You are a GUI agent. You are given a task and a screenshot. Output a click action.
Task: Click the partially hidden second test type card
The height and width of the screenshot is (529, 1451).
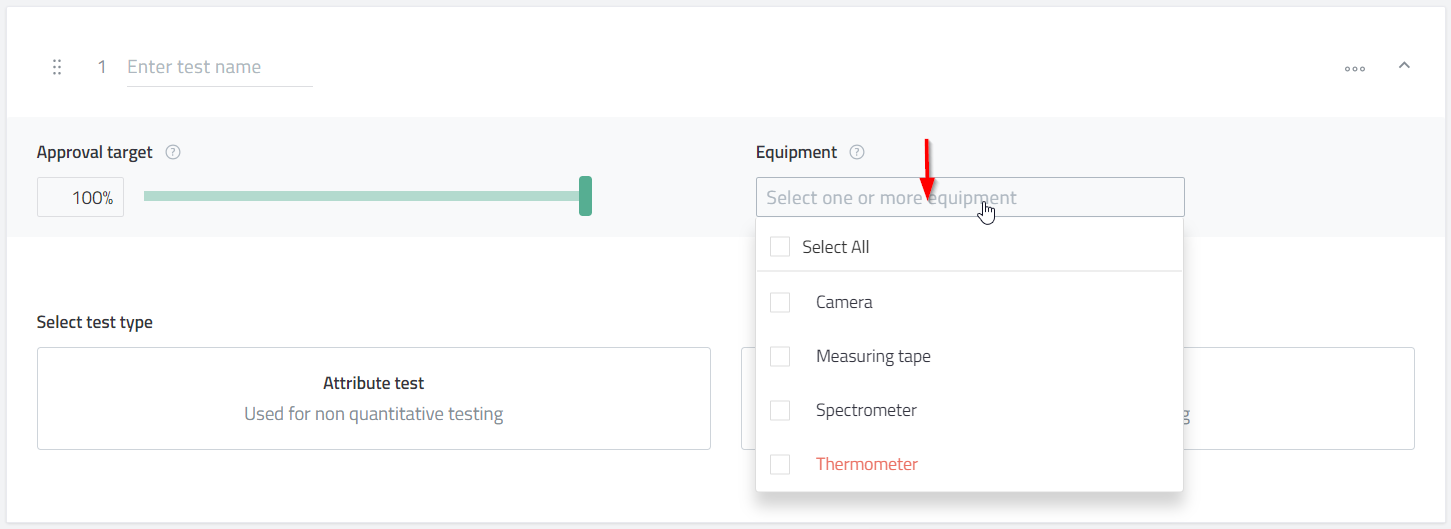click(1298, 398)
